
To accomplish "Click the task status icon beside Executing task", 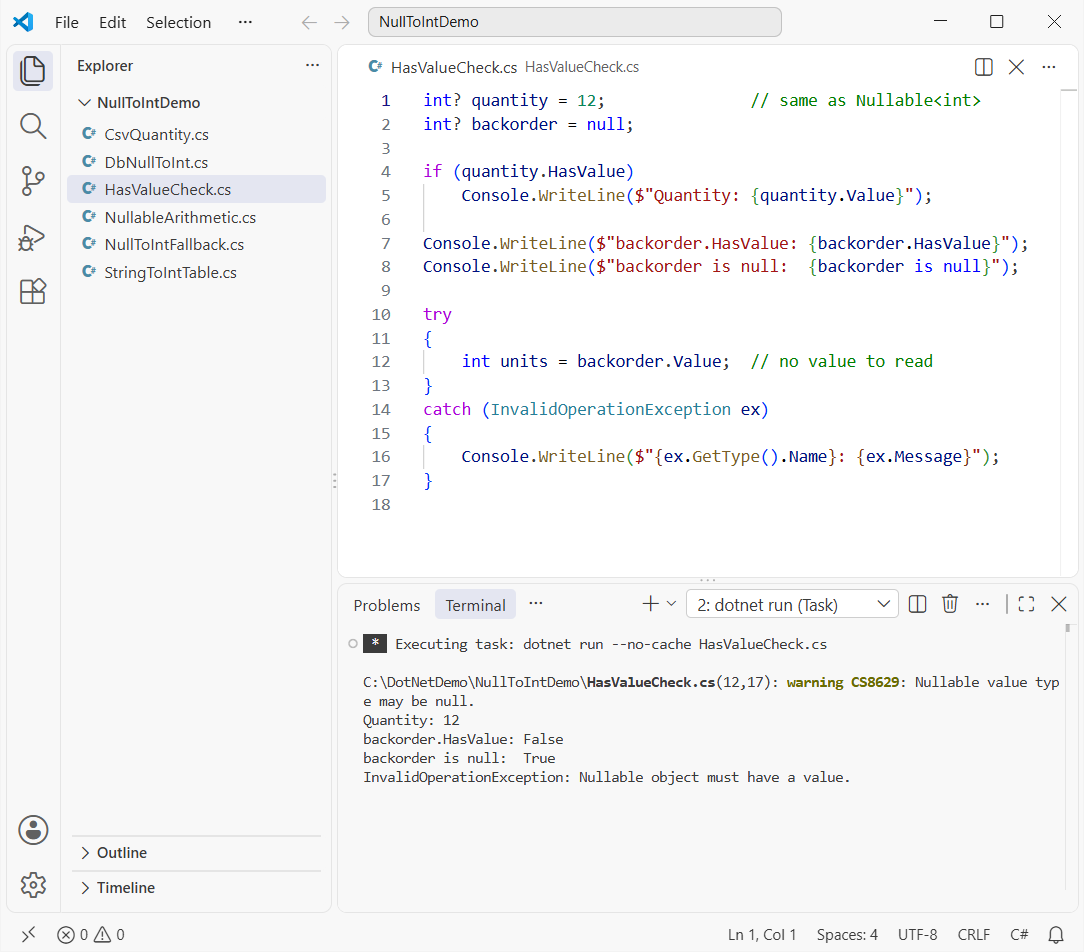I will pos(353,644).
